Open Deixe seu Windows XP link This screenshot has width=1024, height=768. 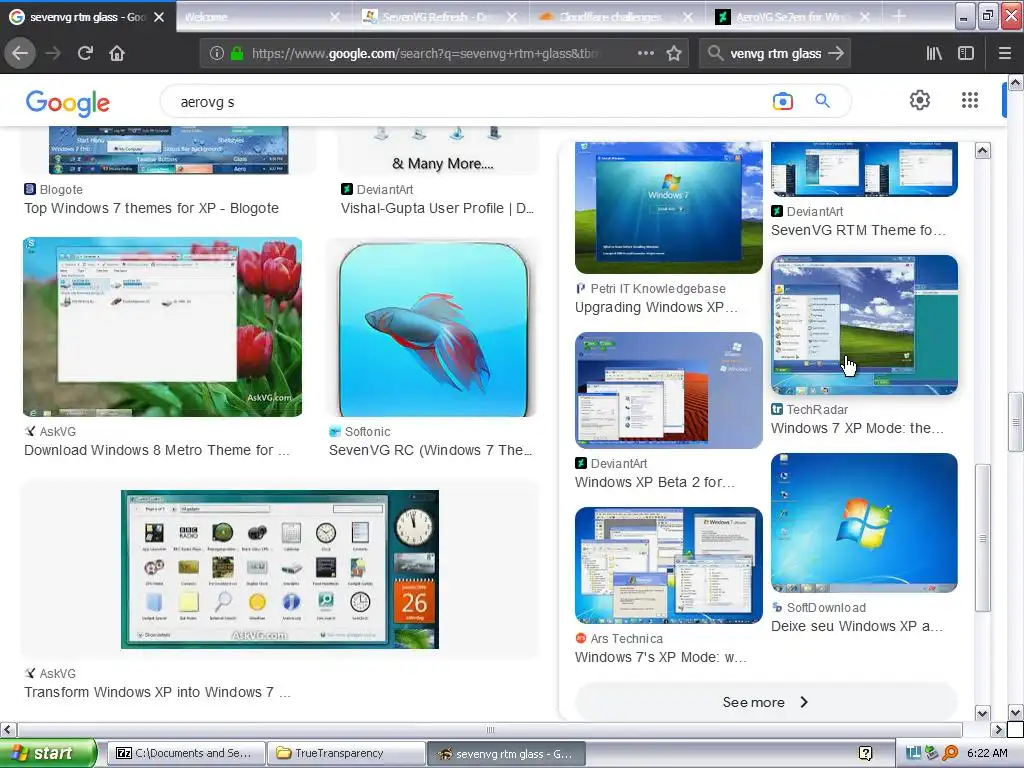tap(857, 626)
